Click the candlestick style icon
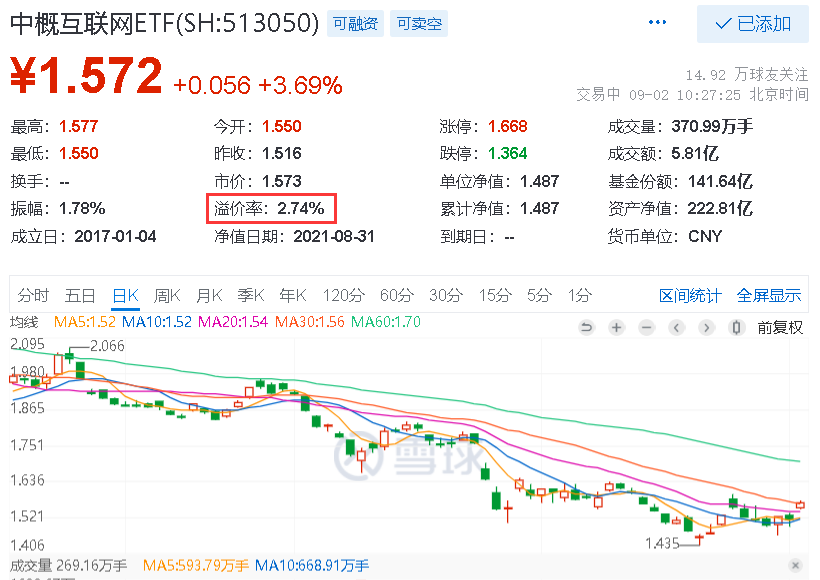 (736, 328)
